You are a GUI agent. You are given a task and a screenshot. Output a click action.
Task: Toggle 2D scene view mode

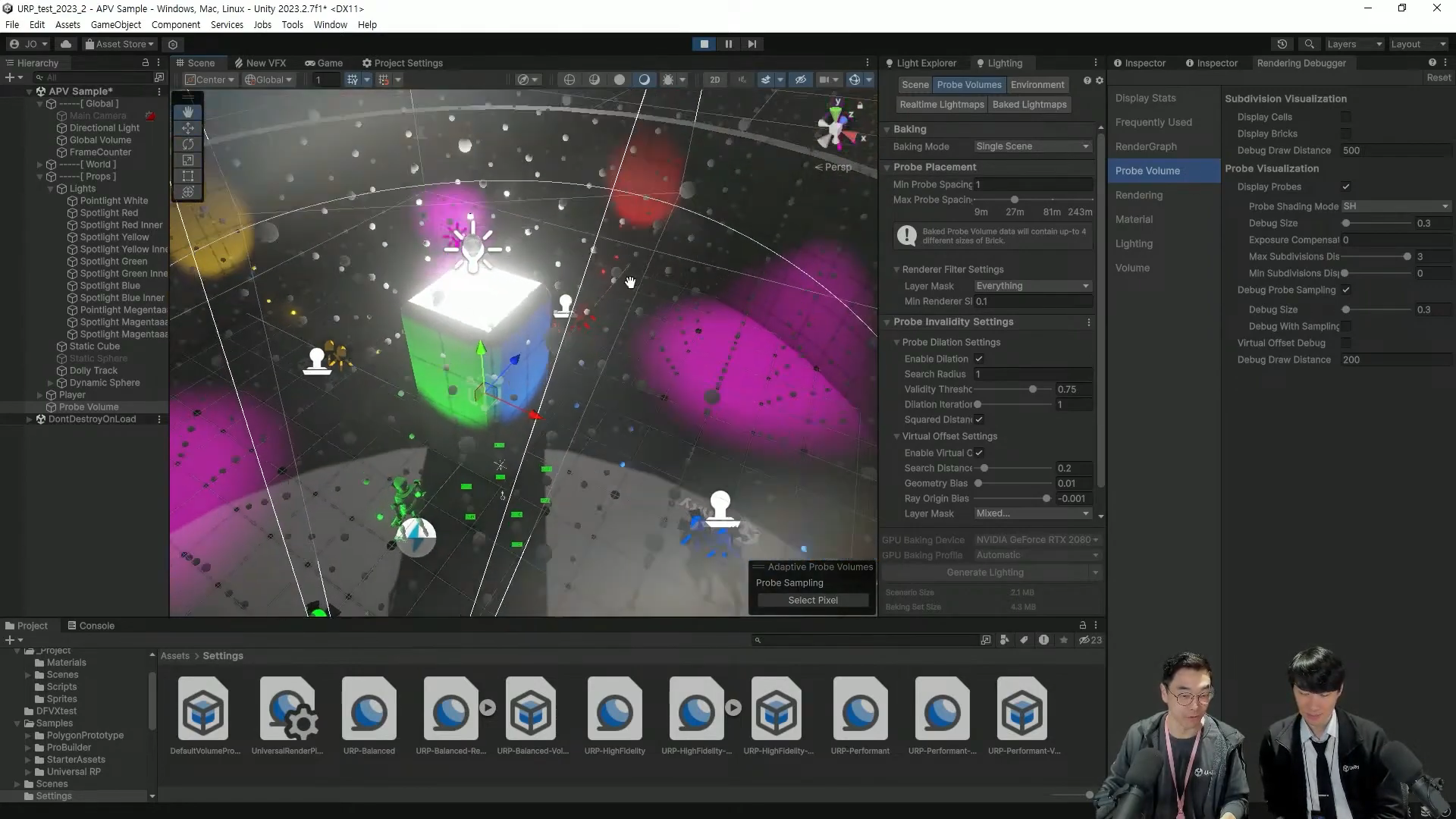[x=714, y=80]
